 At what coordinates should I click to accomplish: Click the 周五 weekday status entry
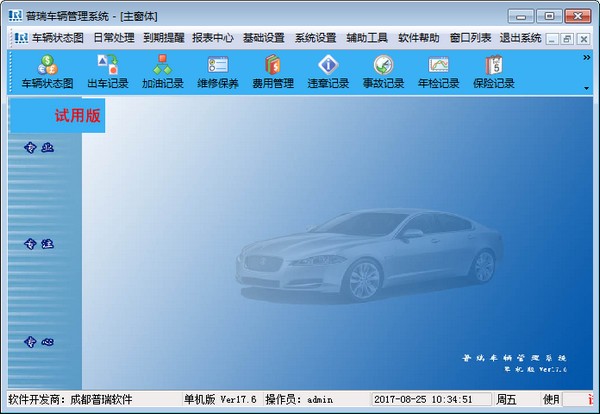(x=506, y=399)
